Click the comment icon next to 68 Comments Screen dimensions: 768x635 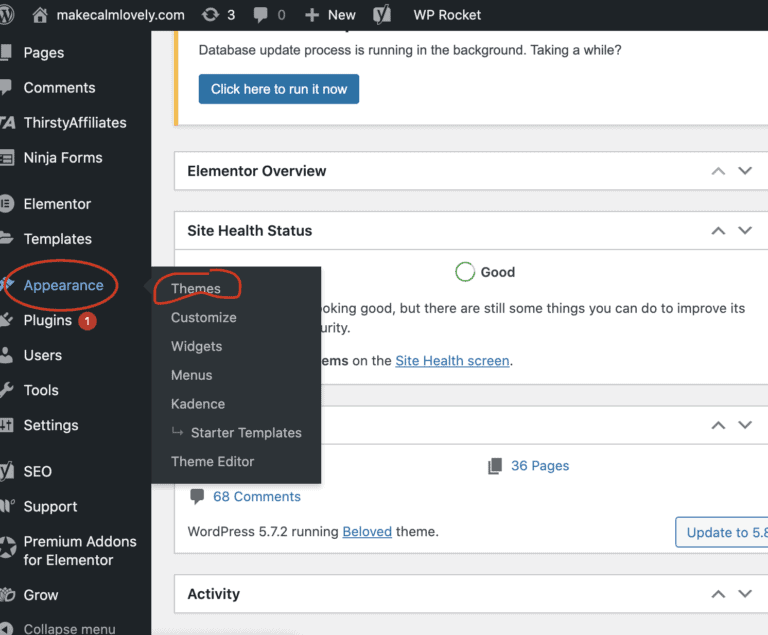(x=197, y=496)
